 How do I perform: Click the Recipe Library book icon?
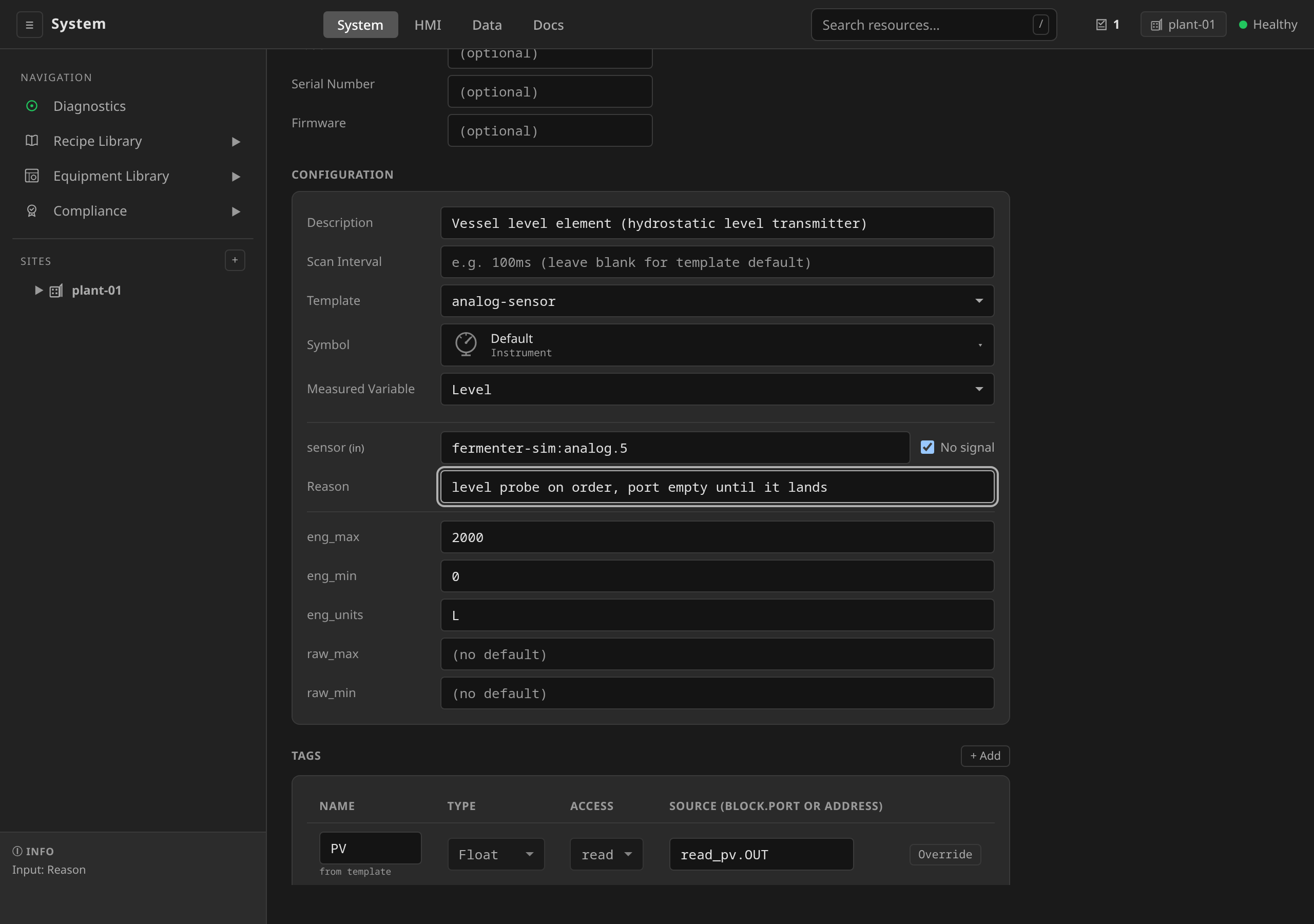click(32, 141)
